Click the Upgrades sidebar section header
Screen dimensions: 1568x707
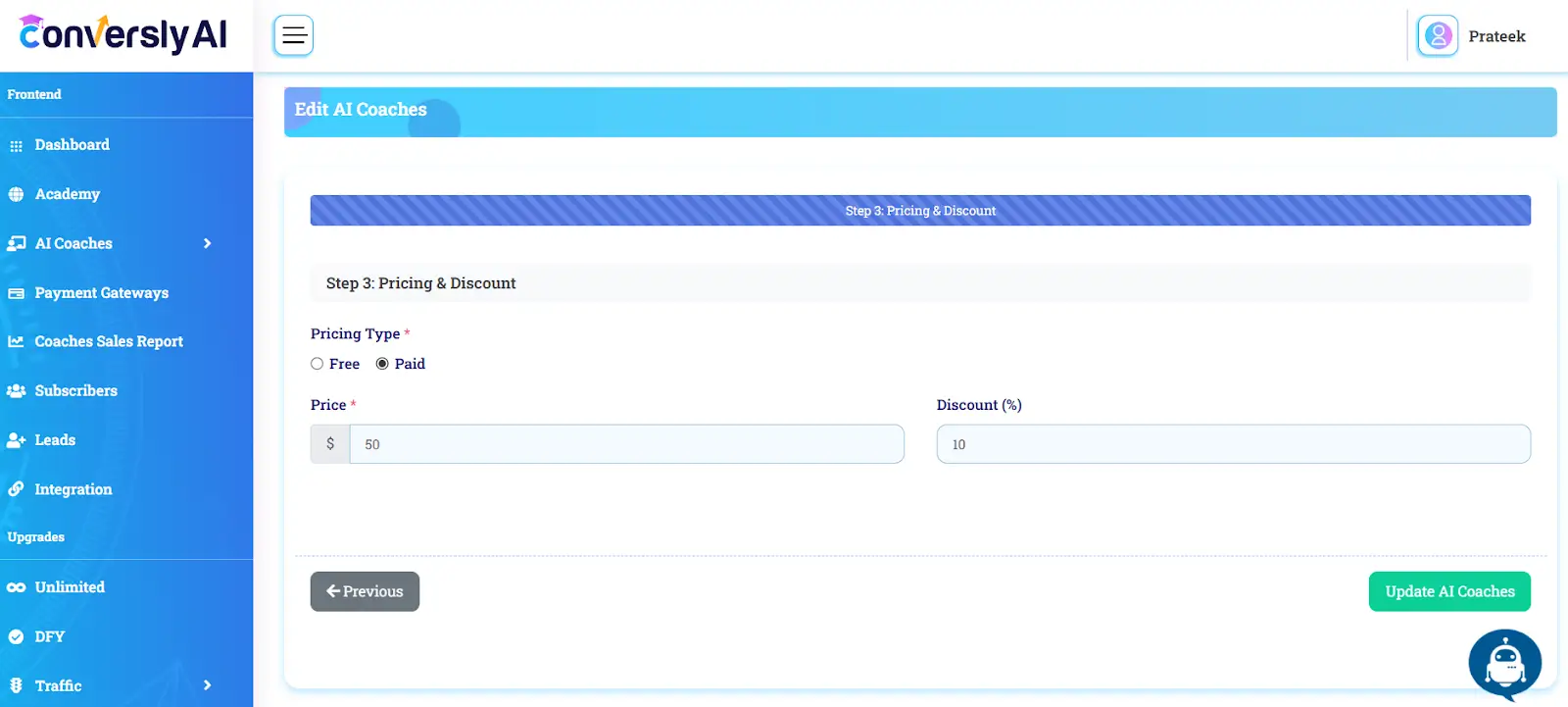click(x=36, y=537)
